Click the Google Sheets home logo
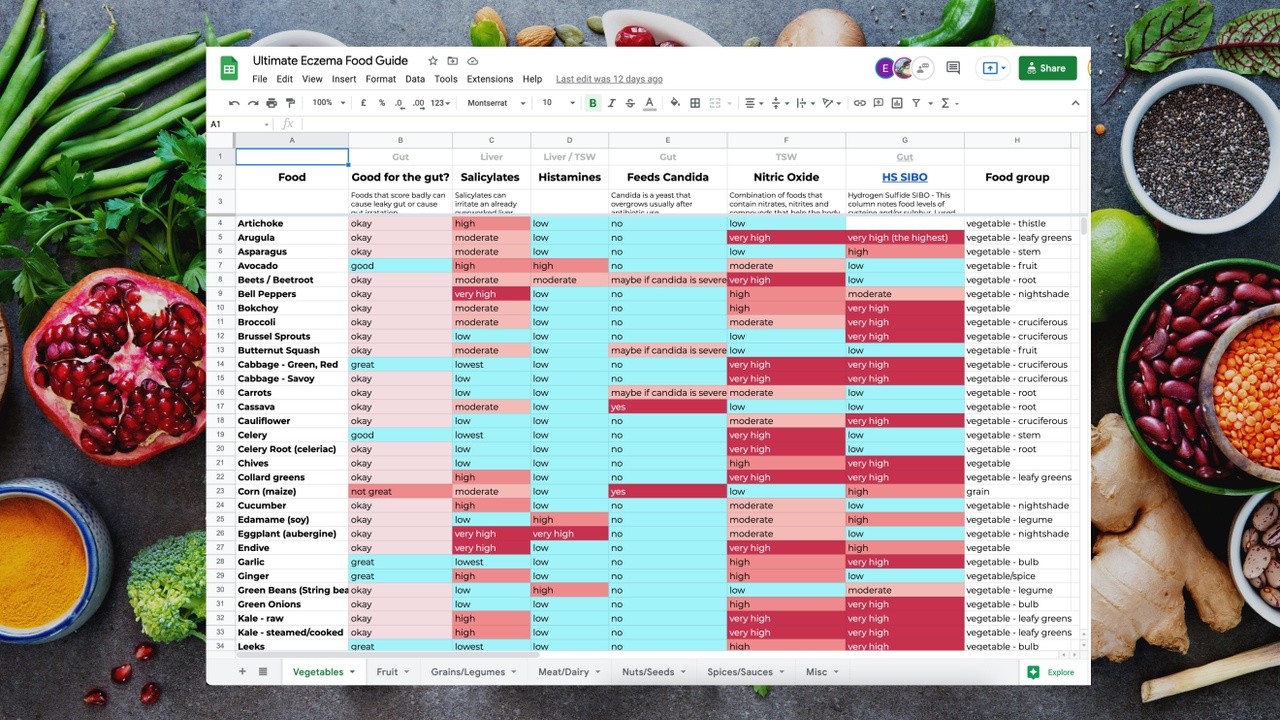 [x=229, y=68]
